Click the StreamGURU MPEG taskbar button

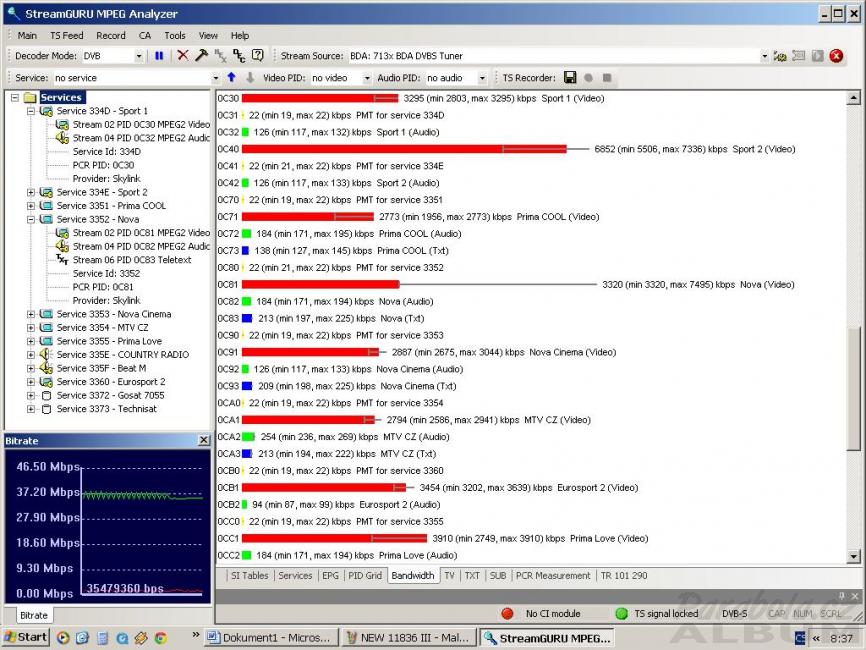coord(547,638)
